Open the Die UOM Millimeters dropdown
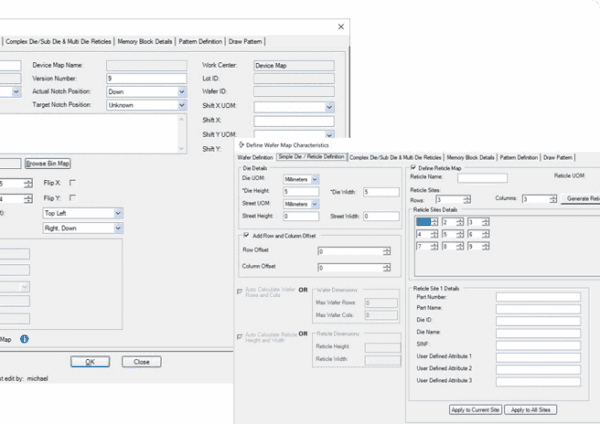Screen dimensions: 600x424 [x=315, y=178]
